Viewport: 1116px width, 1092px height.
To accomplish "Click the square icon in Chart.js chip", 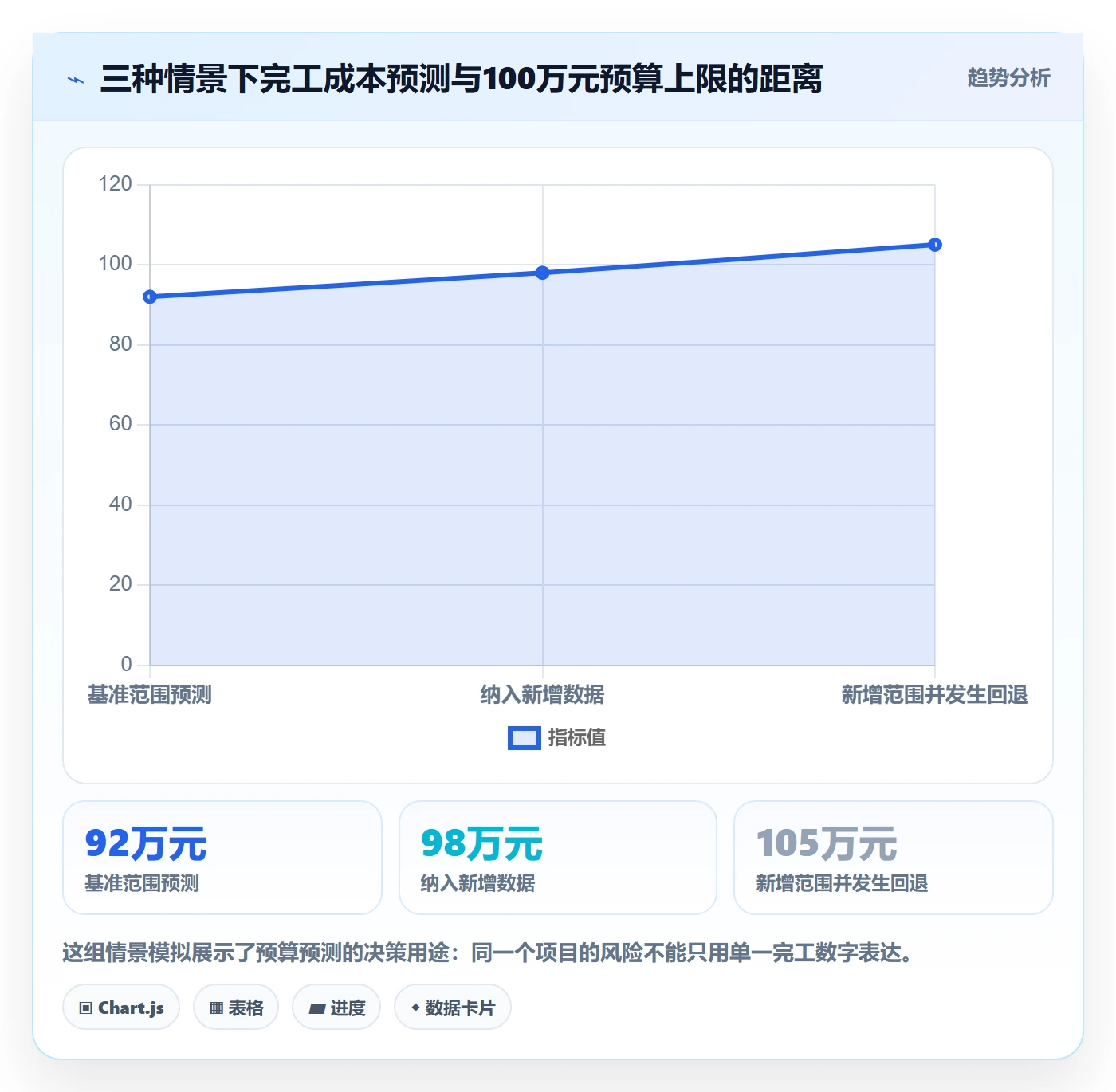I will (x=86, y=1008).
